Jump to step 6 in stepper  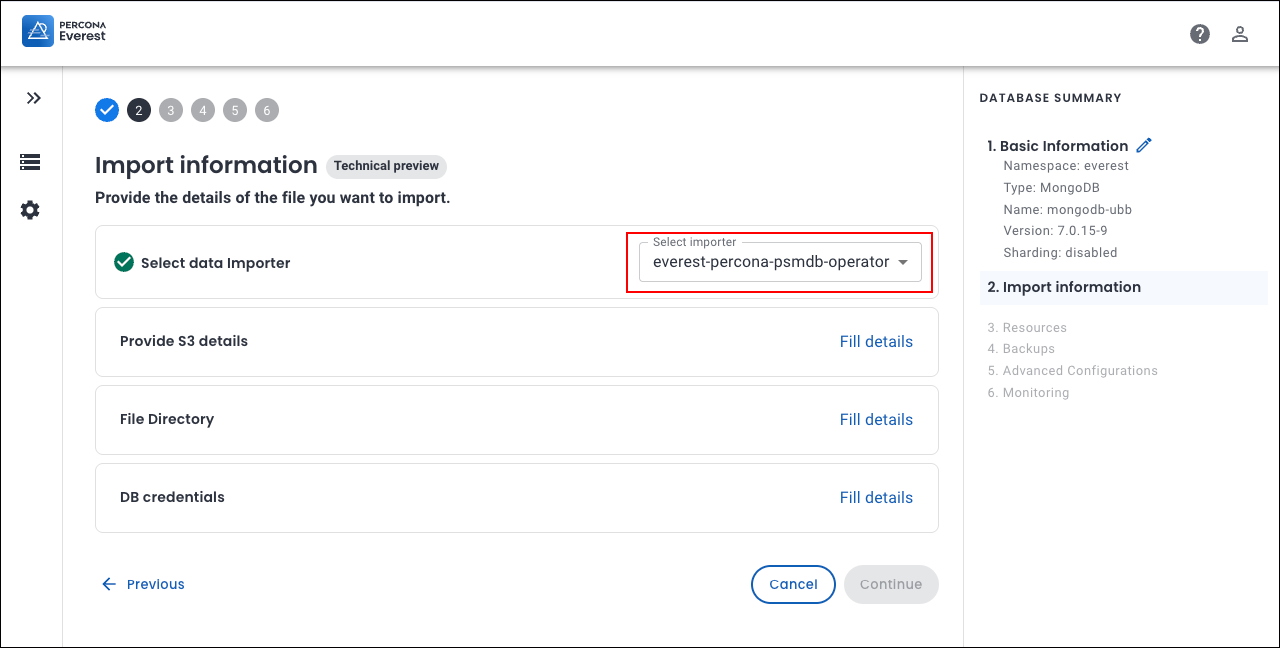267,110
